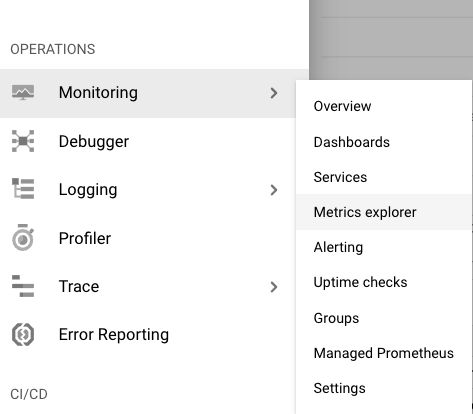
Task: Click the OPERATIONS section header
Action: point(53,49)
